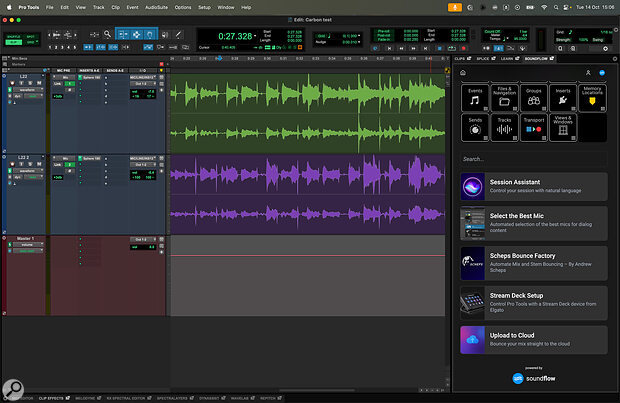Select the Grabber hand tool
Viewport: 620px width, 403px height.
(x=150, y=35)
